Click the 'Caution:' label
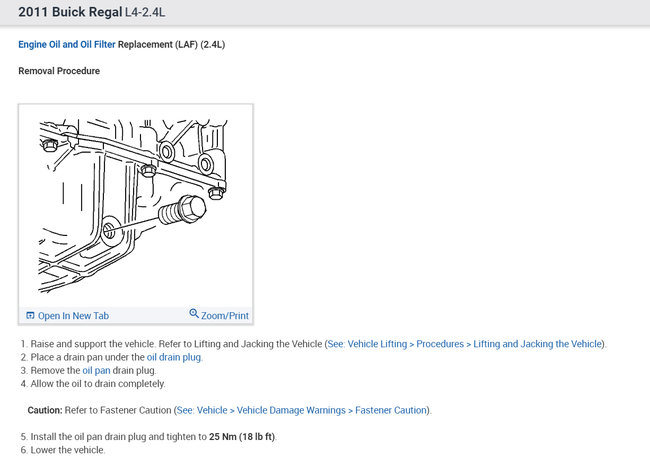The width and height of the screenshot is (650, 466). [x=45, y=410]
